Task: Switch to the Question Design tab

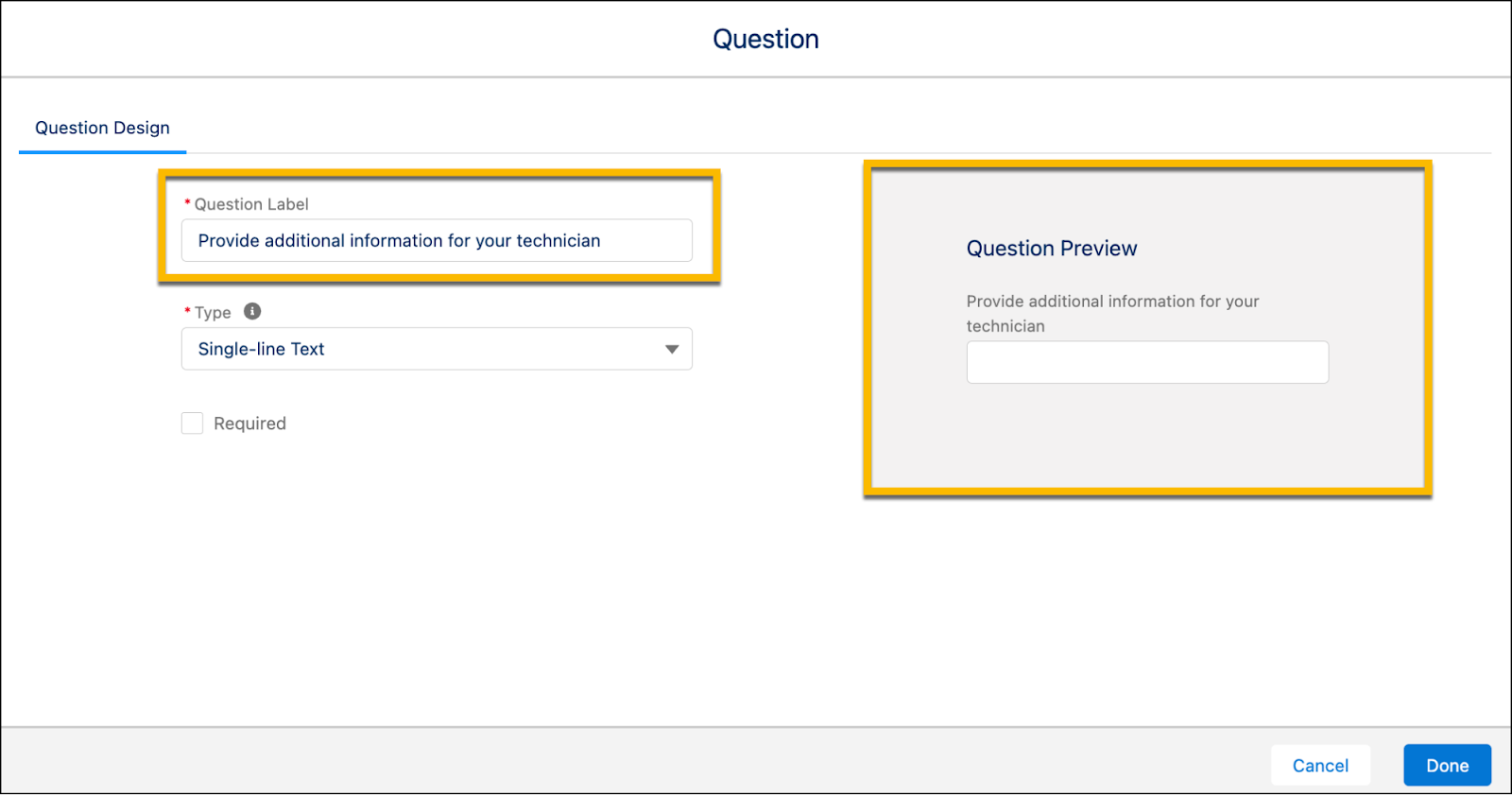Action: tap(102, 128)
